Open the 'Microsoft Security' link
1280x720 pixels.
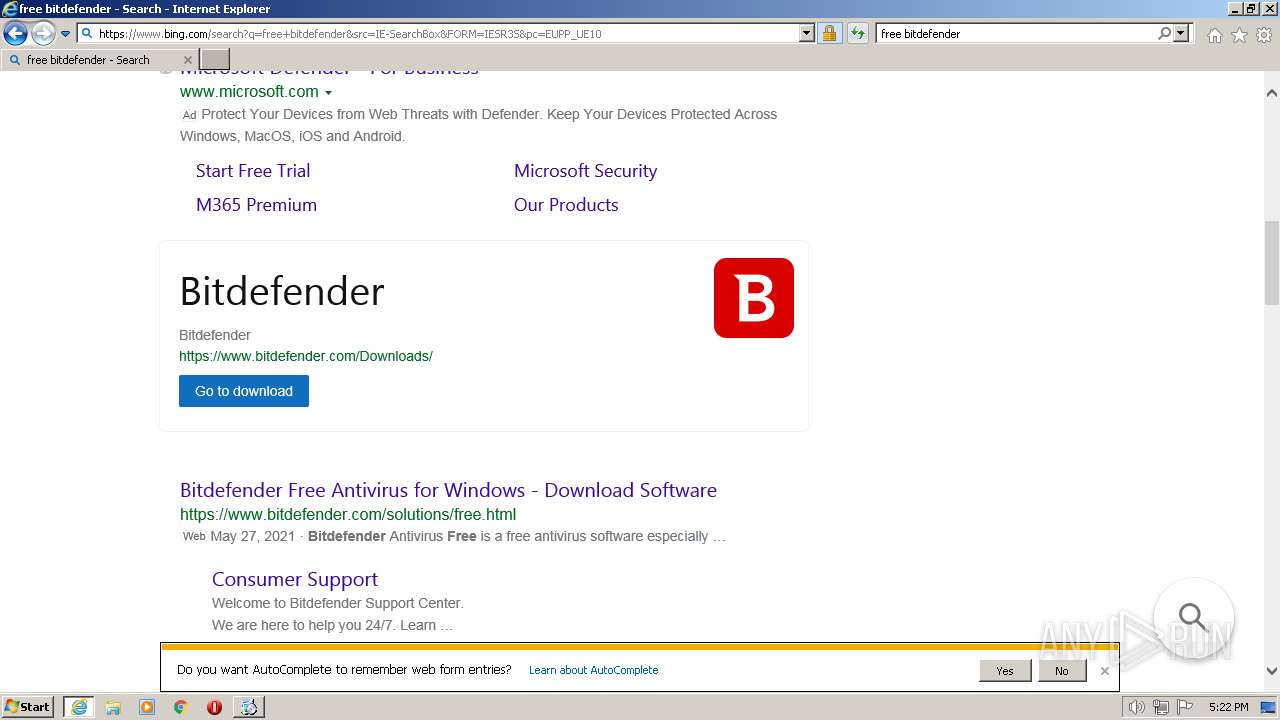click(x=585, y=171)
